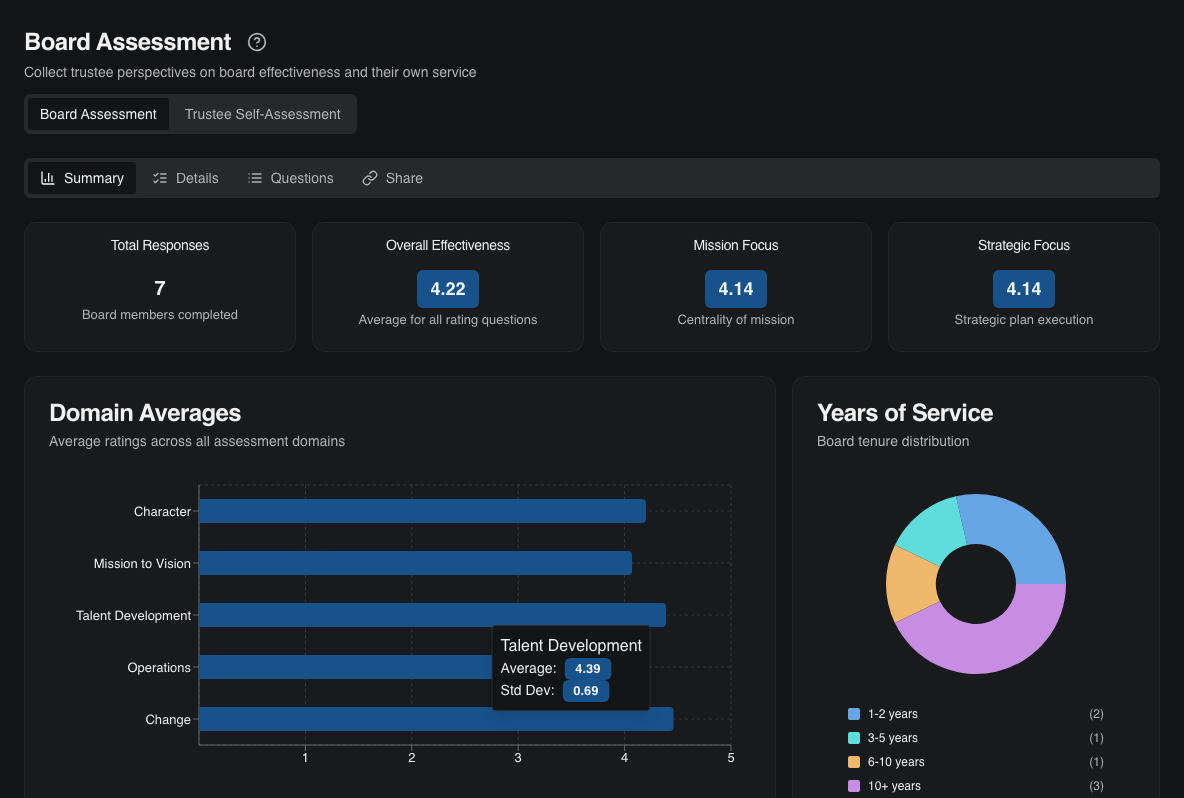The height and width of the screenshot is (798, 1184).
Task: Click the link icon in Share tab
Action: point(369,178)
